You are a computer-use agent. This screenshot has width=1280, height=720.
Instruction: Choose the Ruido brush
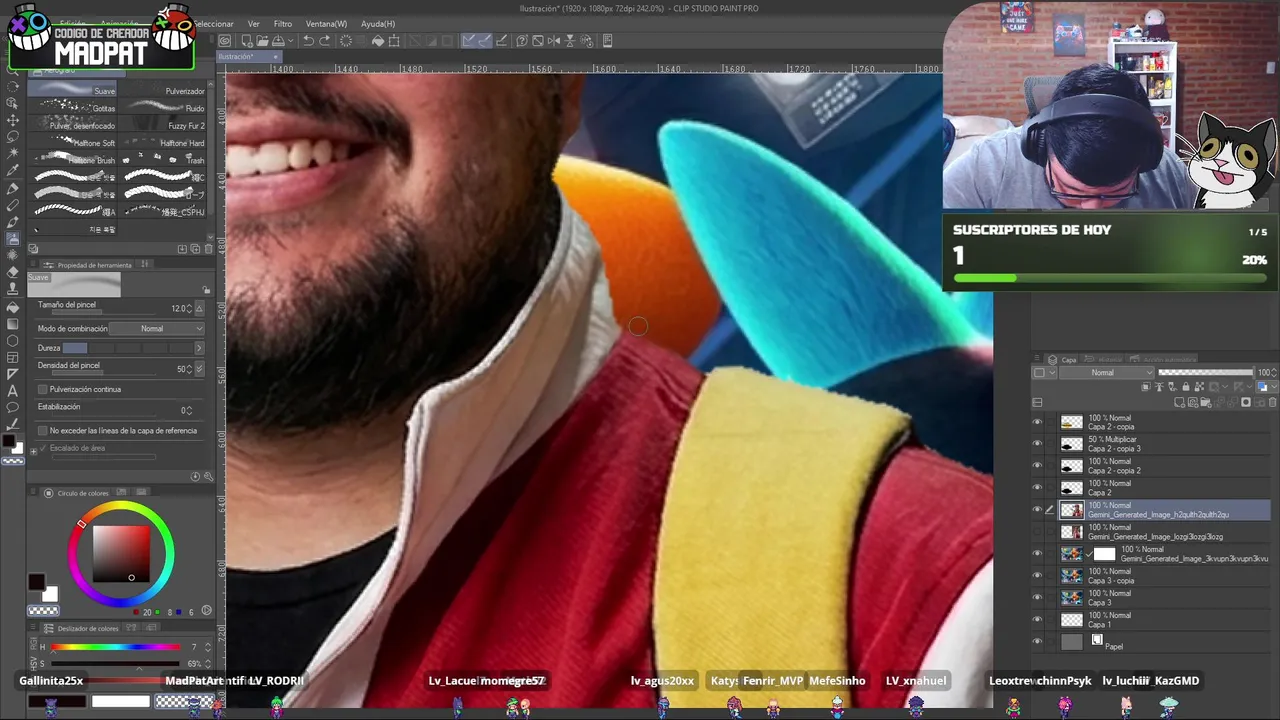point(165,108)
